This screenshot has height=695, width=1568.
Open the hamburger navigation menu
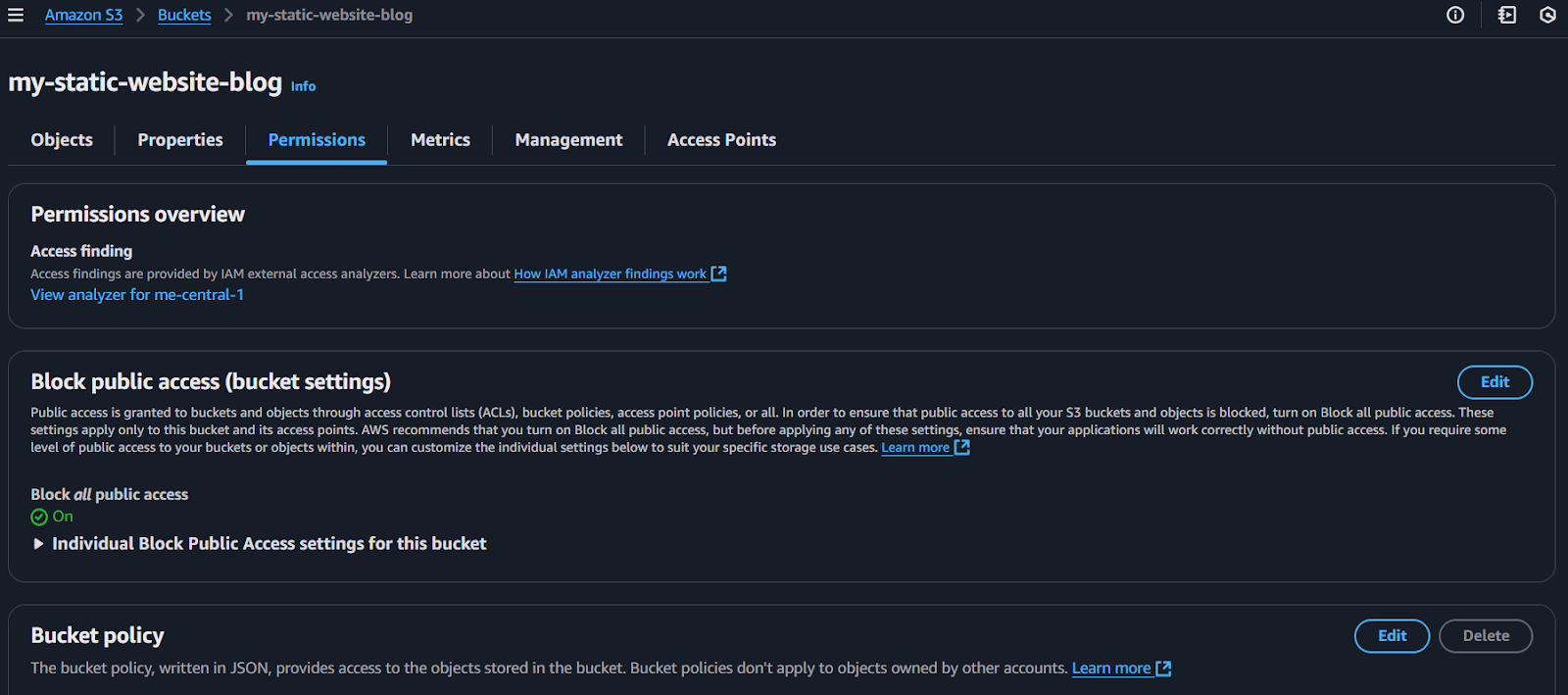pos(16,15)
